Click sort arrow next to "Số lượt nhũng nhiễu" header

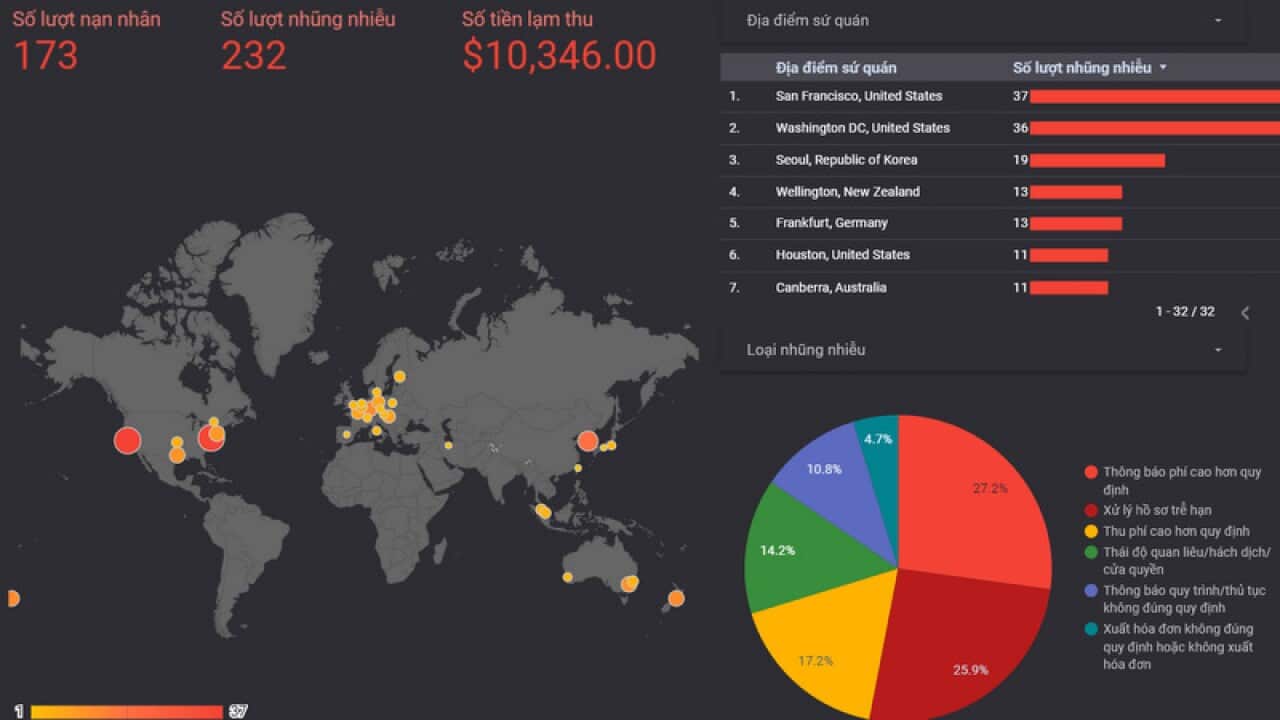tap(1163, 68)
